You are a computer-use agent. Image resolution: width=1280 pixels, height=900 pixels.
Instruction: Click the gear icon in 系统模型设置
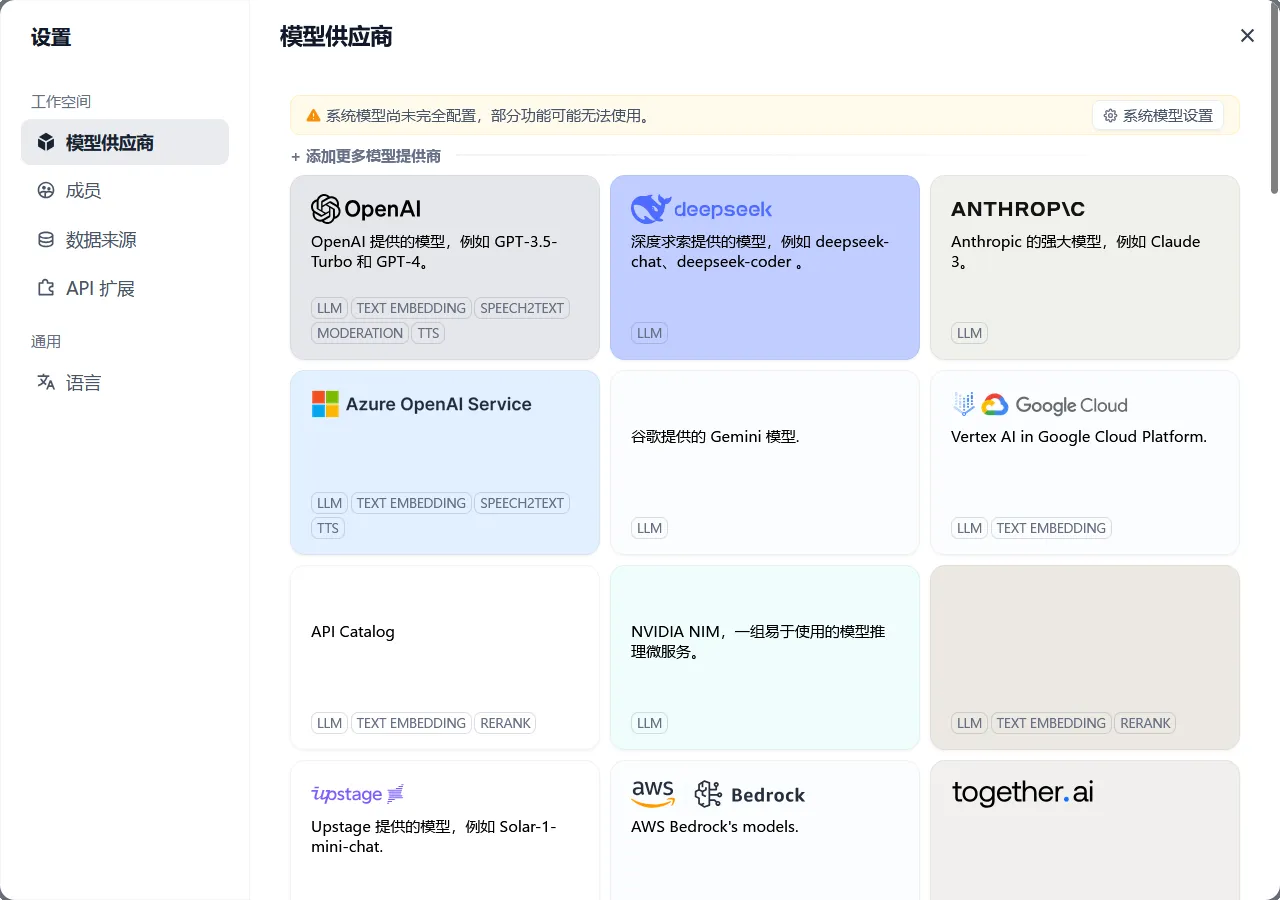[1110, 116]
